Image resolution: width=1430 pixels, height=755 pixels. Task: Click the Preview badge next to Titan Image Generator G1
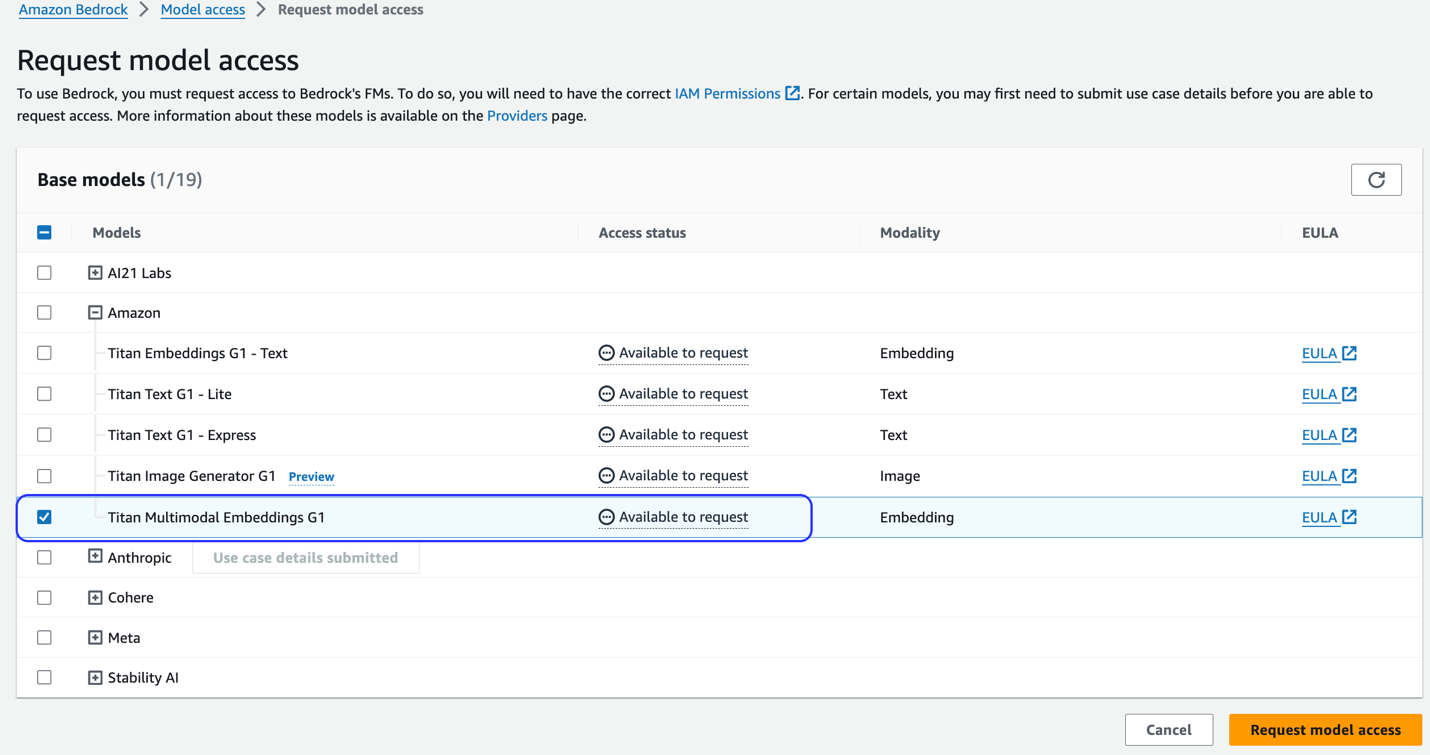(x=311, y=476)
